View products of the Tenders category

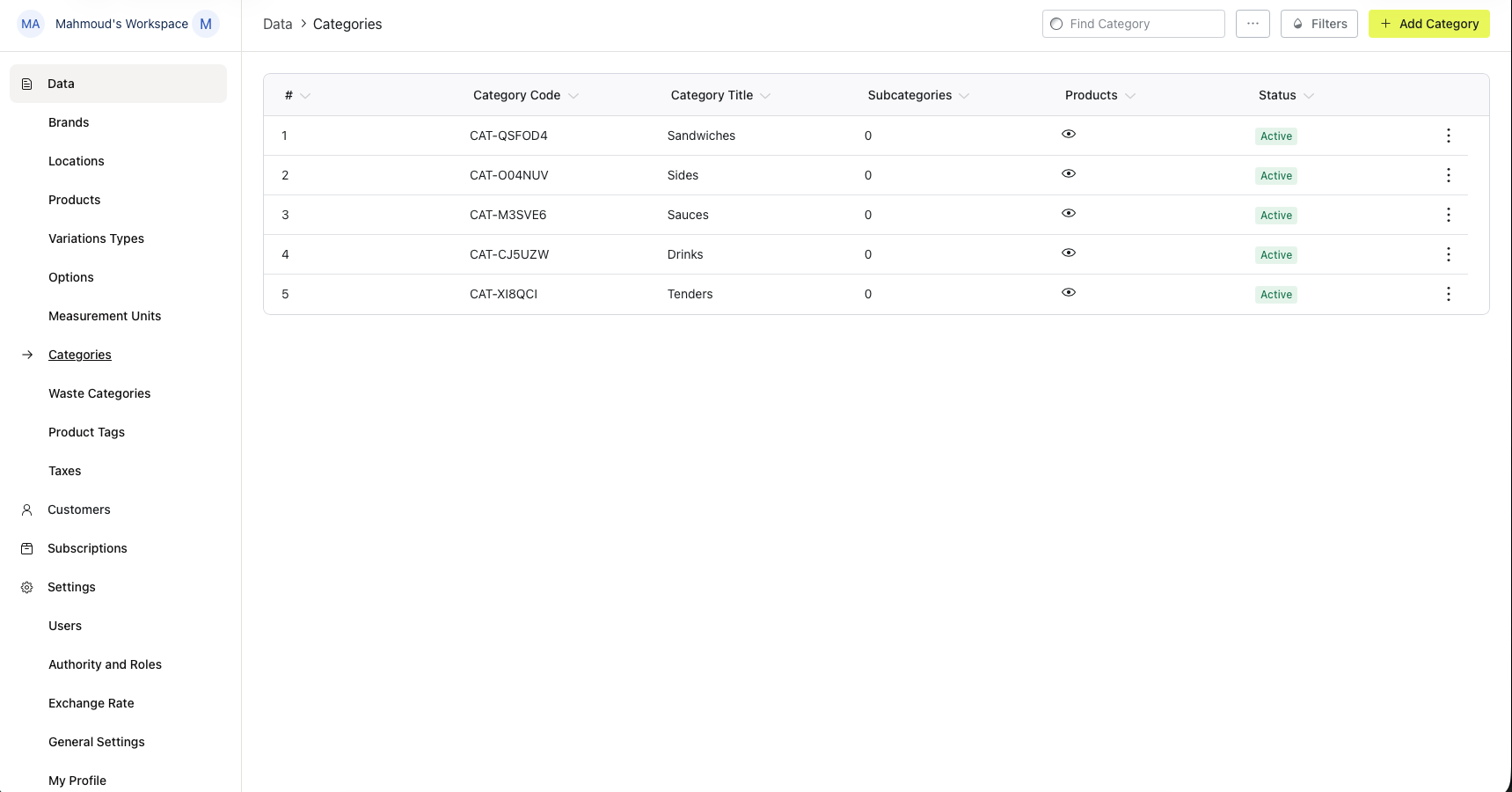click(x=1069, y=292)
